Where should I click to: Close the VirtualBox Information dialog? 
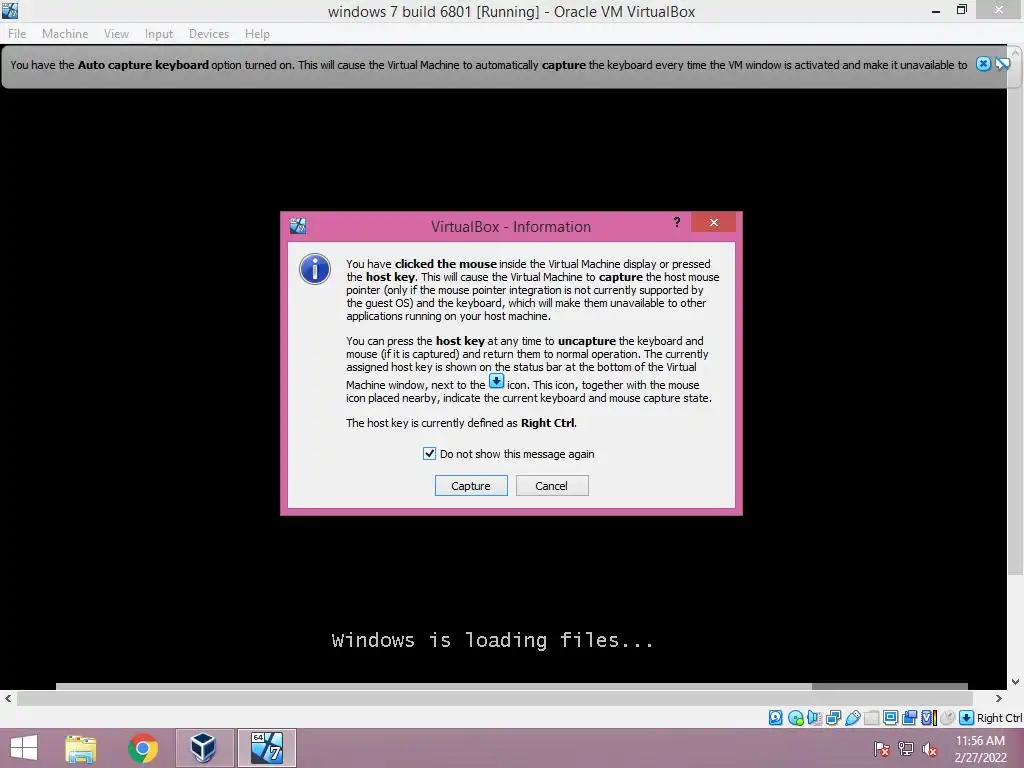tap(713, 223)
